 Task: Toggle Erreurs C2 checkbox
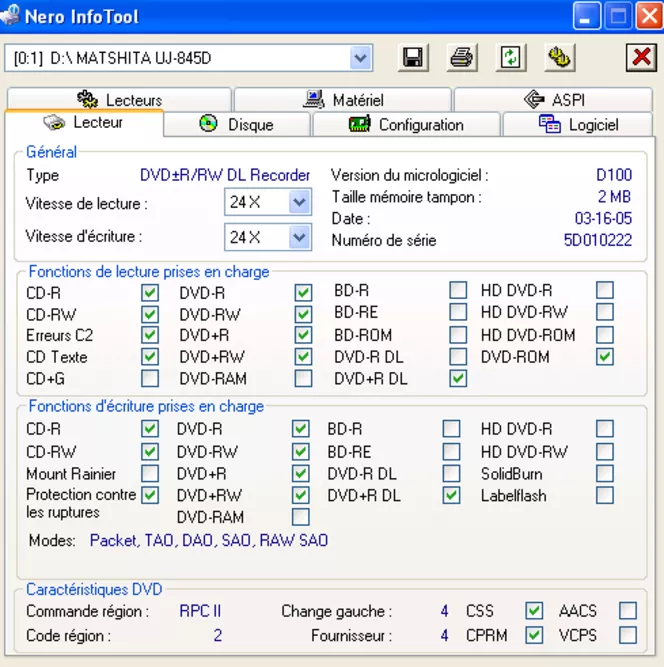(150, 335)
